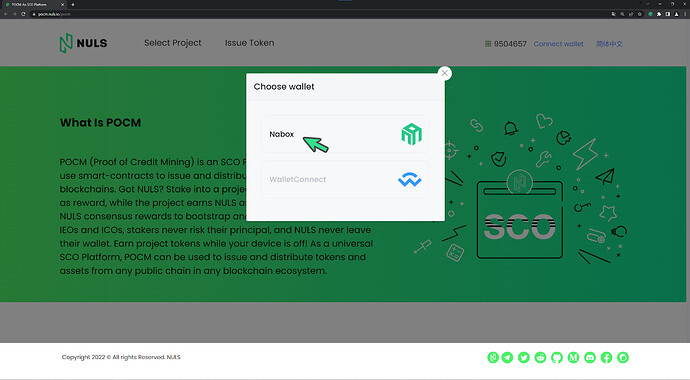The image size is (690, 380).
Task: Open the Issue Token menu
Action: click(x=250, y=43)
